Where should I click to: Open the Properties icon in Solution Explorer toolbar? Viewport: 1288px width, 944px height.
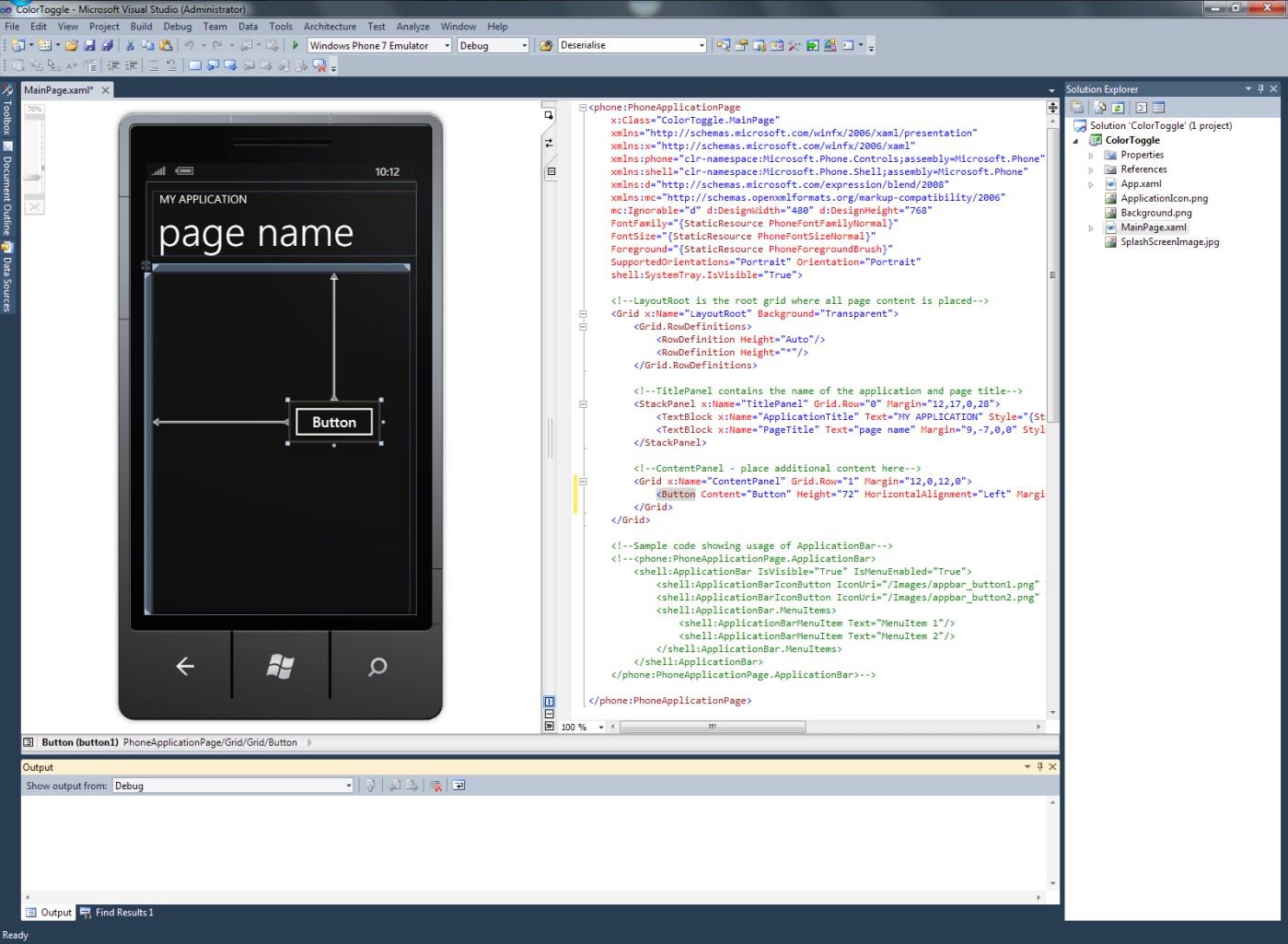1076,108
